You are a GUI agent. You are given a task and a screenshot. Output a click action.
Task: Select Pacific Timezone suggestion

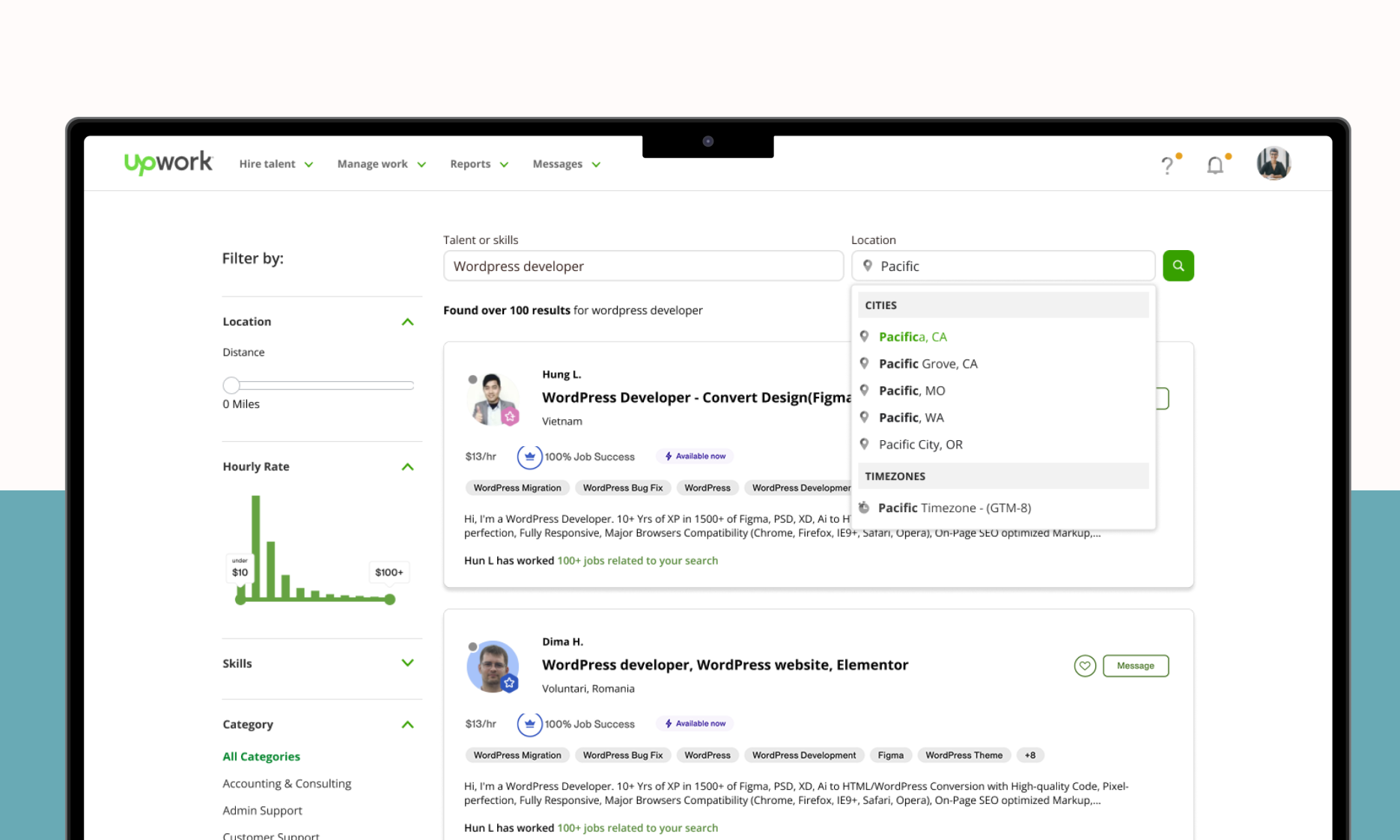pyautogui.click(x=954, y=508)
